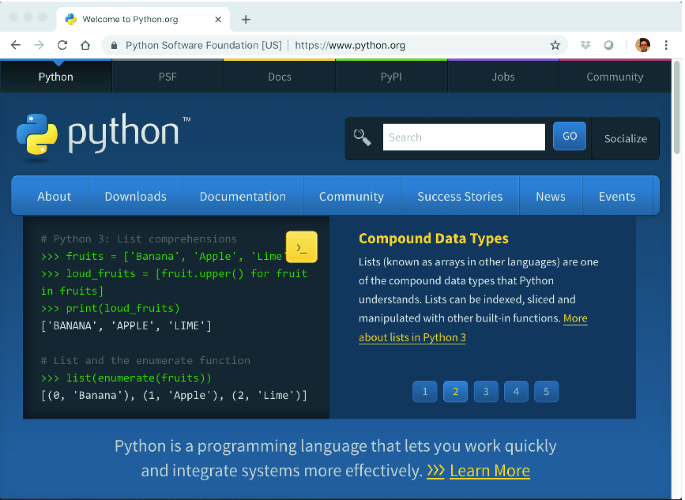Select slide 3 in the carousel
This screenshot has height=500, width=685.
pyautogui.click(x=485, y=391)
